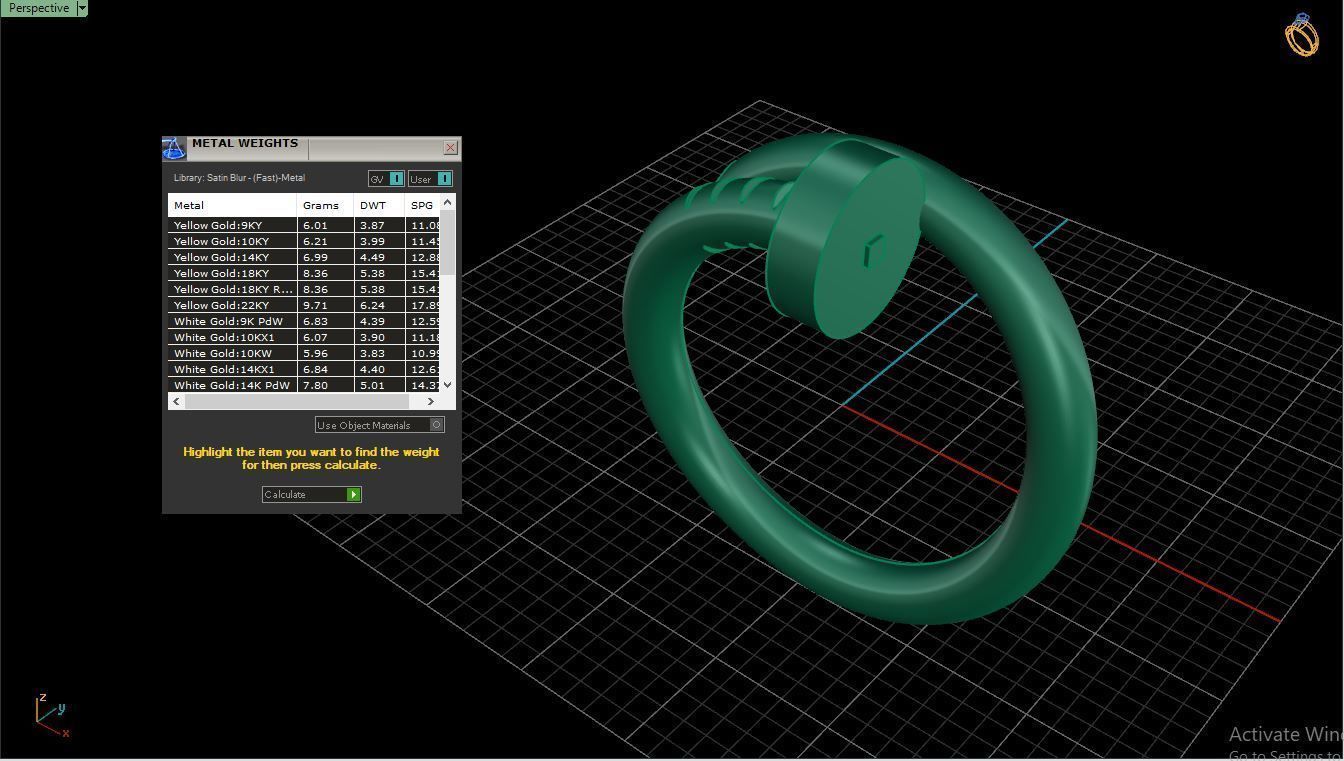This screenshot has height=761, width=1344.
Task: Click the Metal Weights scale icon
Action: 174,149
